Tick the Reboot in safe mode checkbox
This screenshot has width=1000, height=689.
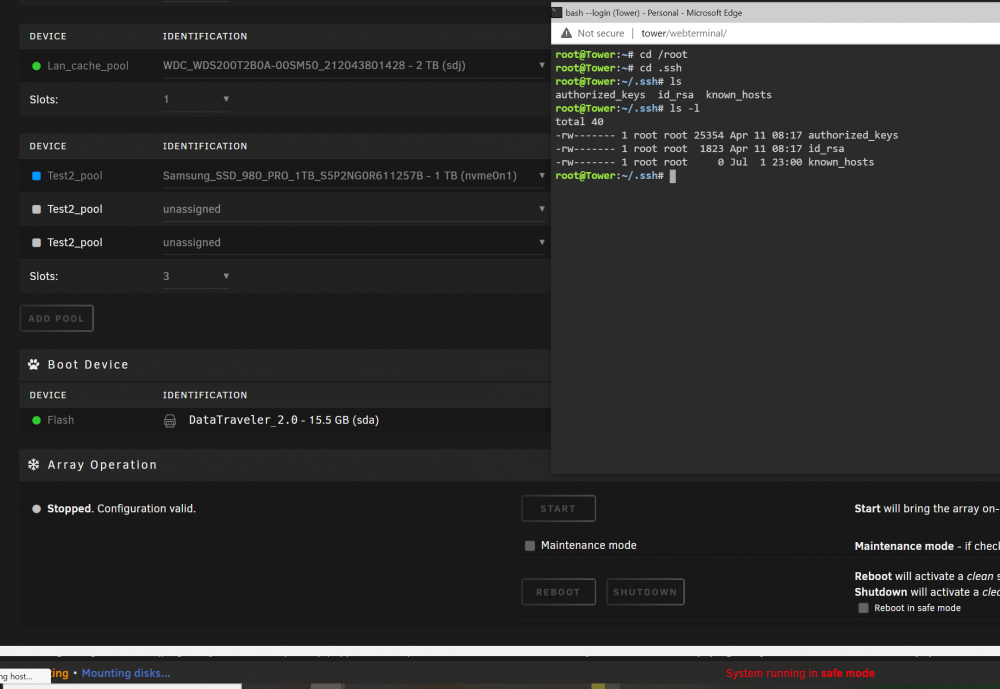(x=863, y=608)
